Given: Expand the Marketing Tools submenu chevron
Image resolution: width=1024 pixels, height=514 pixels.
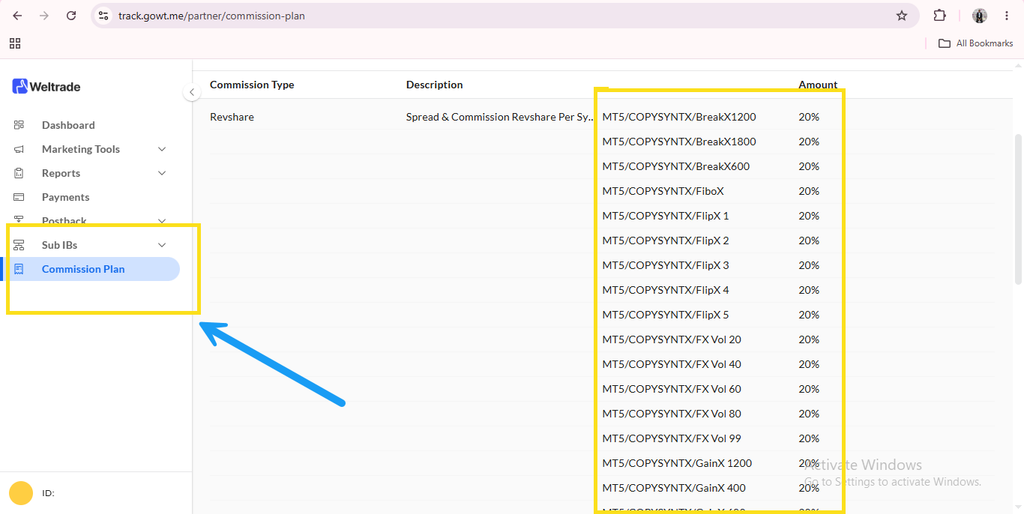Looking at the screenshot, I should pos(162,149).
